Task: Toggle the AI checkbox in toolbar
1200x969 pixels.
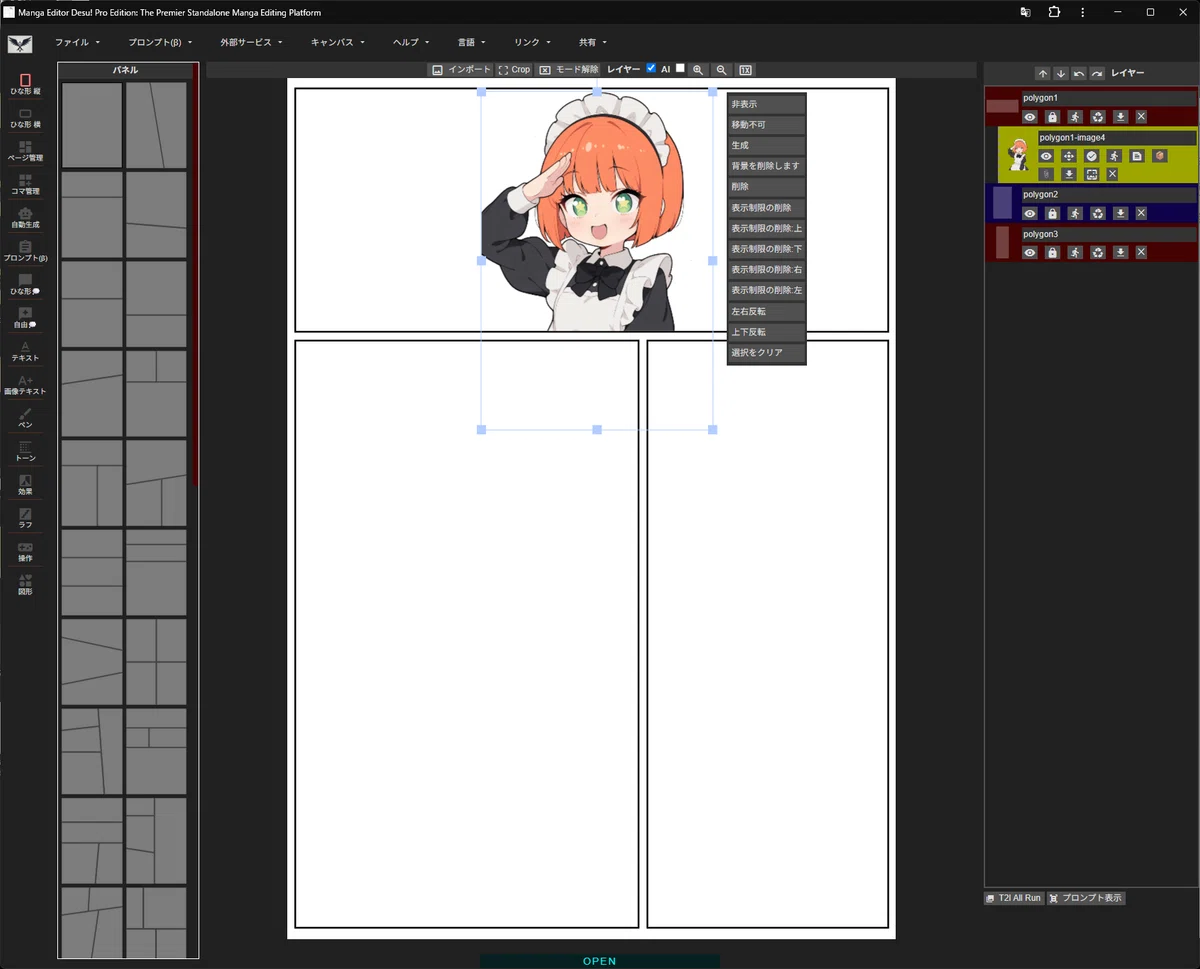Action: (x=680, y=68)
